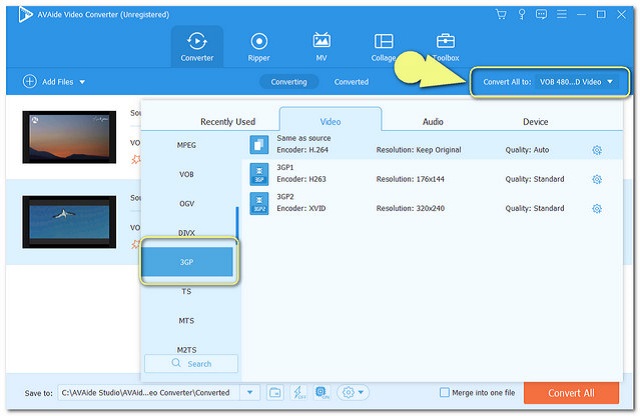Click Encoder: H.264 text
The height and width of the screenshot is (416, 640).
(302, 150)
